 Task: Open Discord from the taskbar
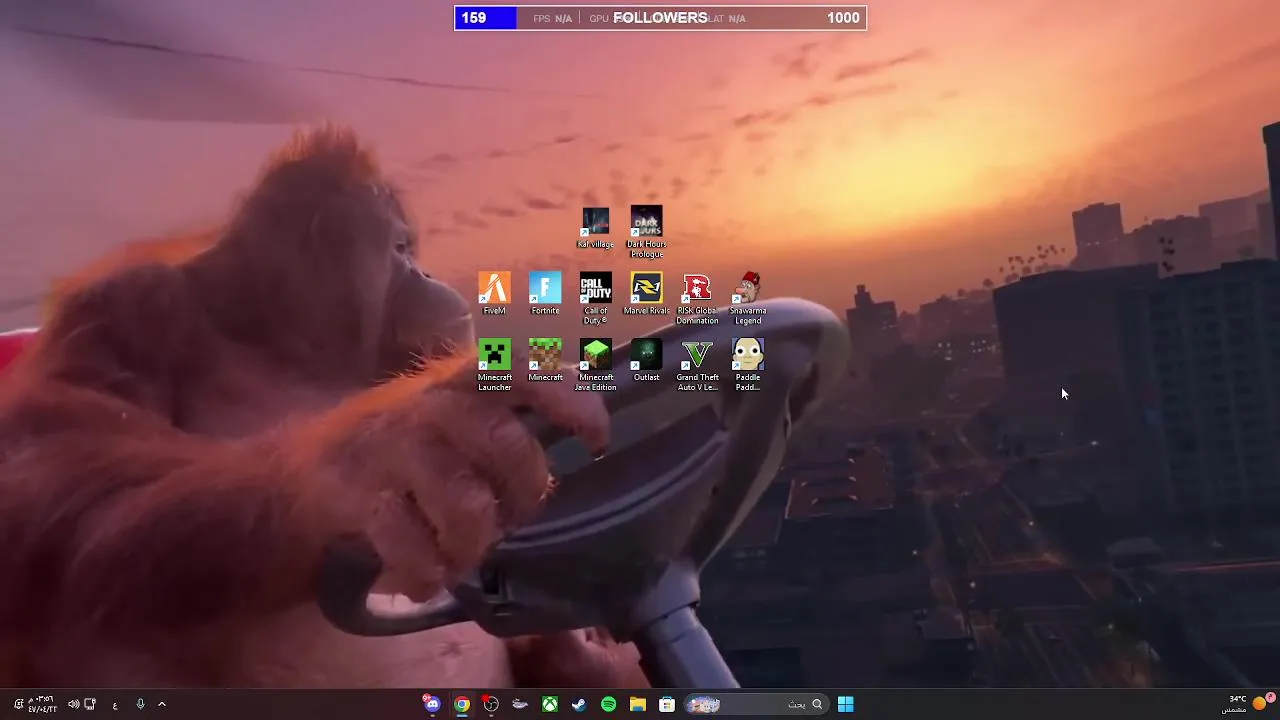tap(432, 704)
